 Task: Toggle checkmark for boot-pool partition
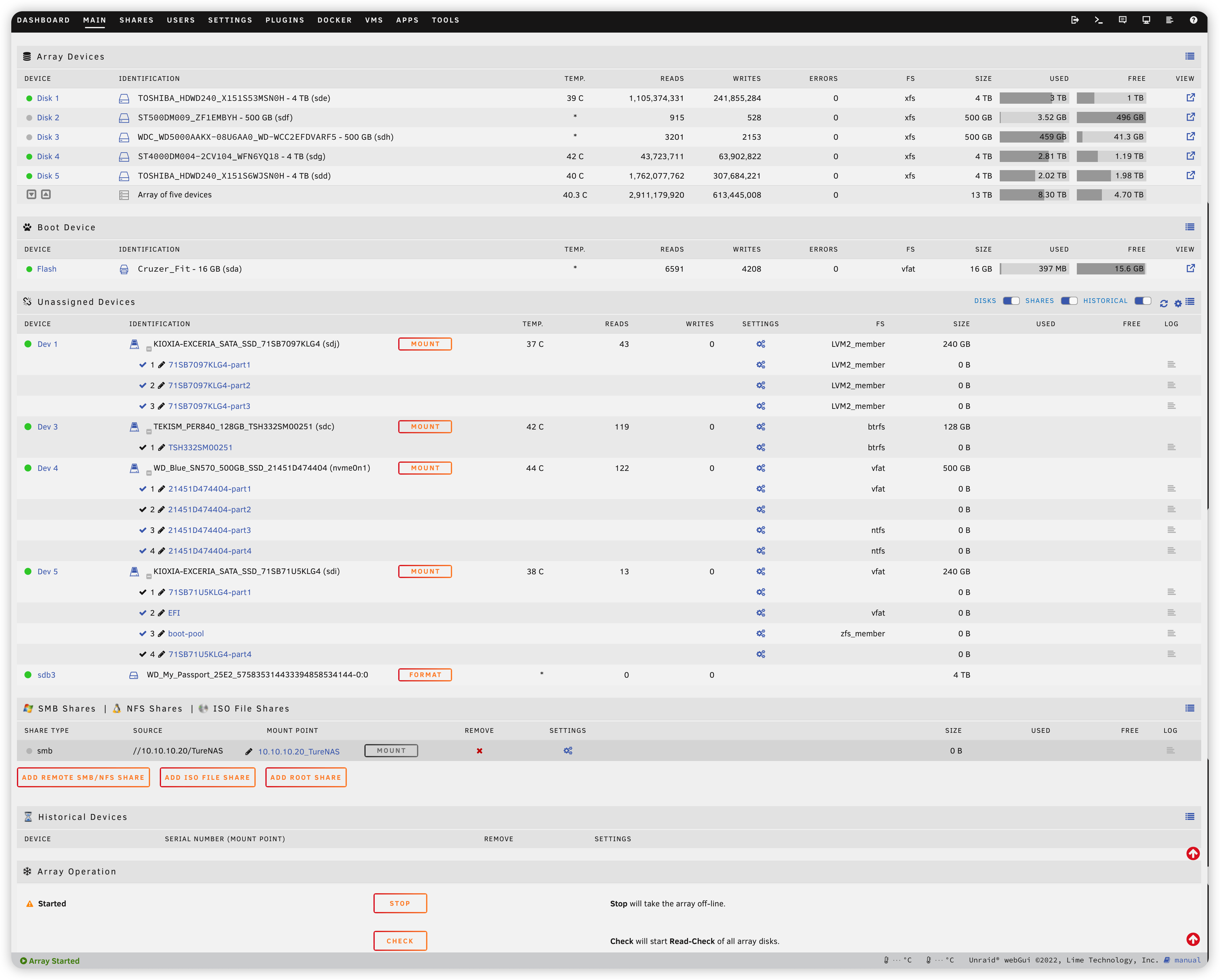(143, 633)
